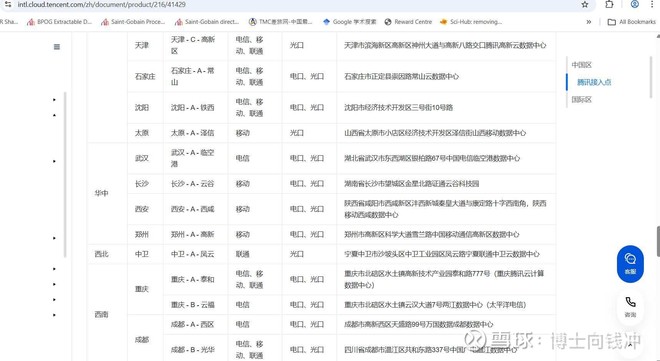Select the 太原 - A - 泽信 cell
This screenshot has width=660, height=361.
tap(195, 133)
